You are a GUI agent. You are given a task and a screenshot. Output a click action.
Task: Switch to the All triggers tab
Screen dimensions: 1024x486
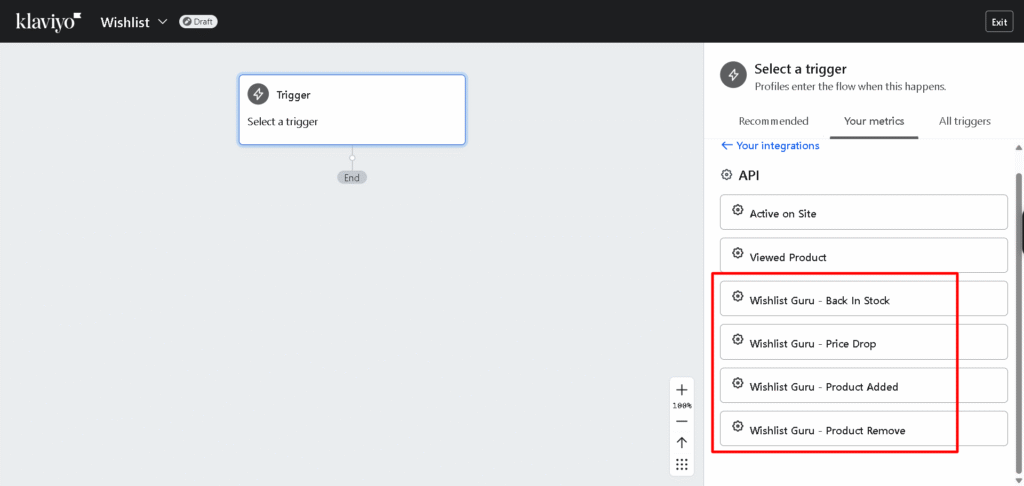pos(965,121)
